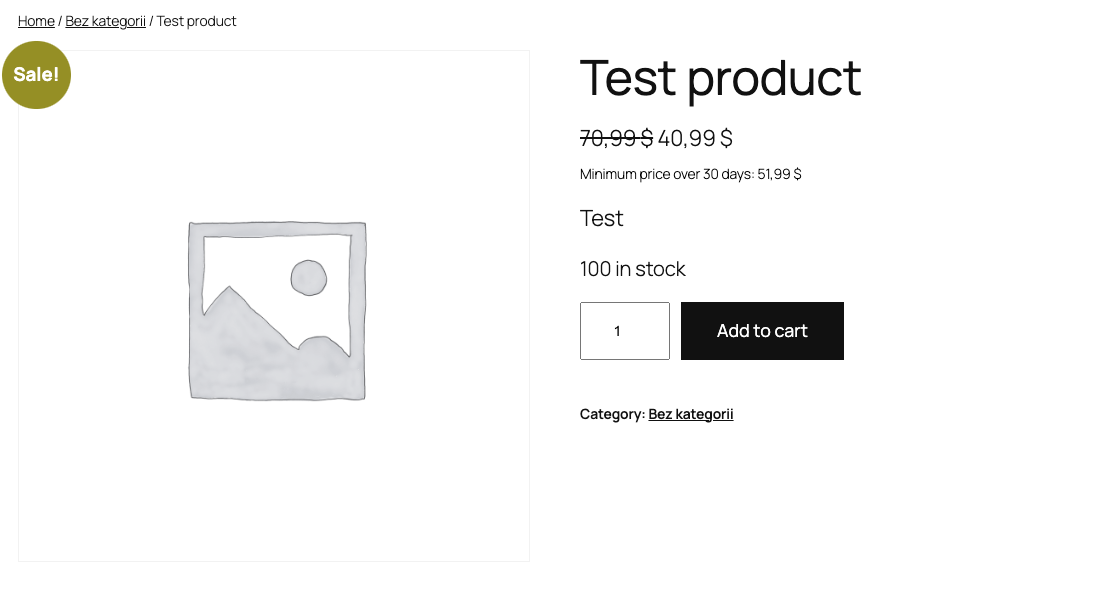Add the product to cart
1111x594 pixels.
762,331
